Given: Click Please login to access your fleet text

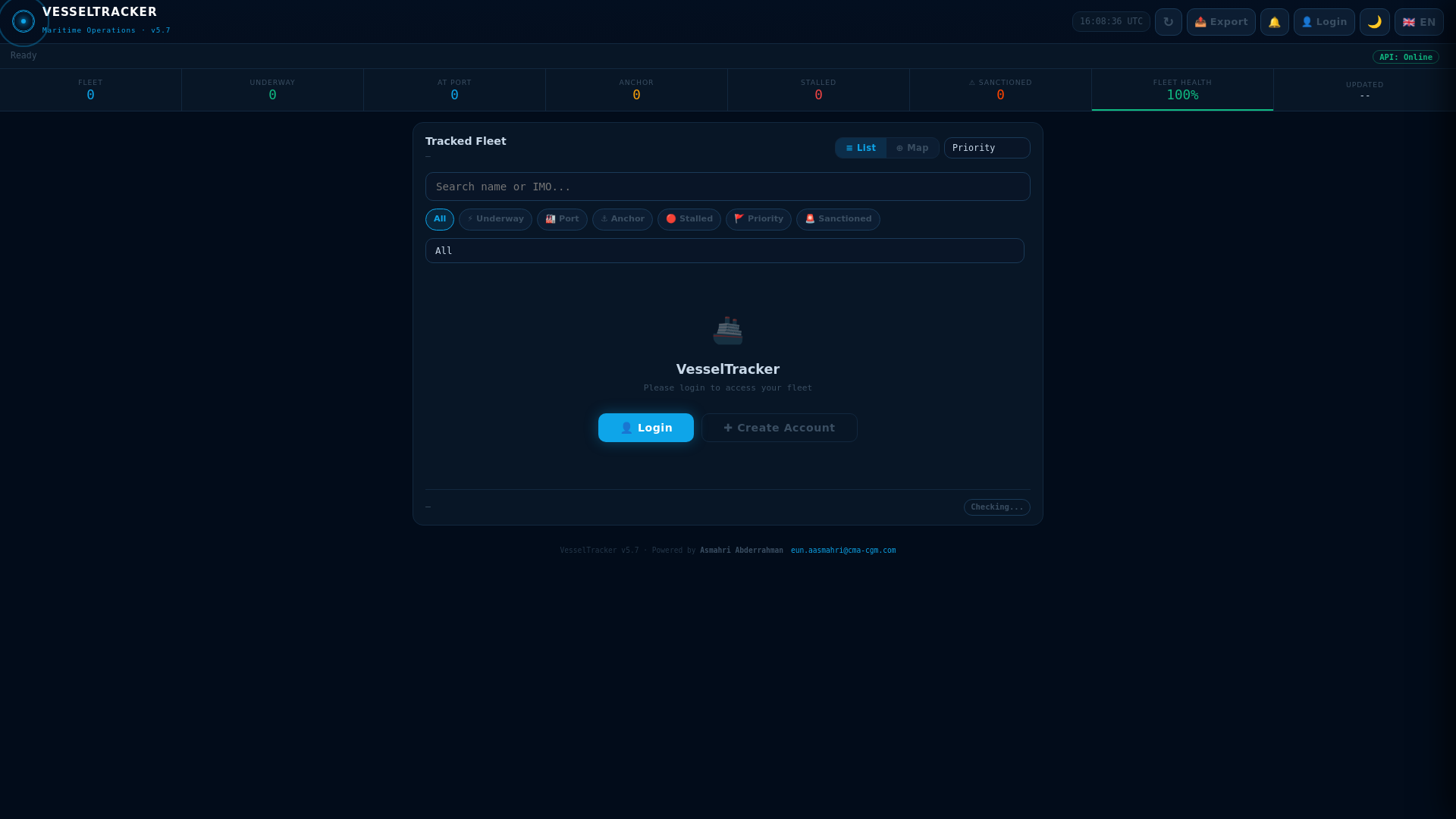Looking at the screenshot, I should point(728,388).
